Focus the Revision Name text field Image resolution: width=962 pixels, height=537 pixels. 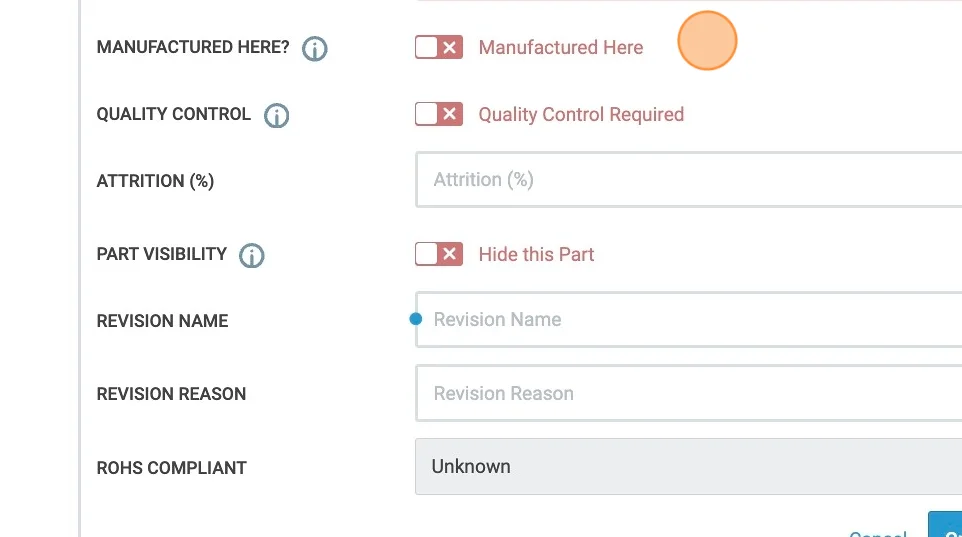[690, 320]
